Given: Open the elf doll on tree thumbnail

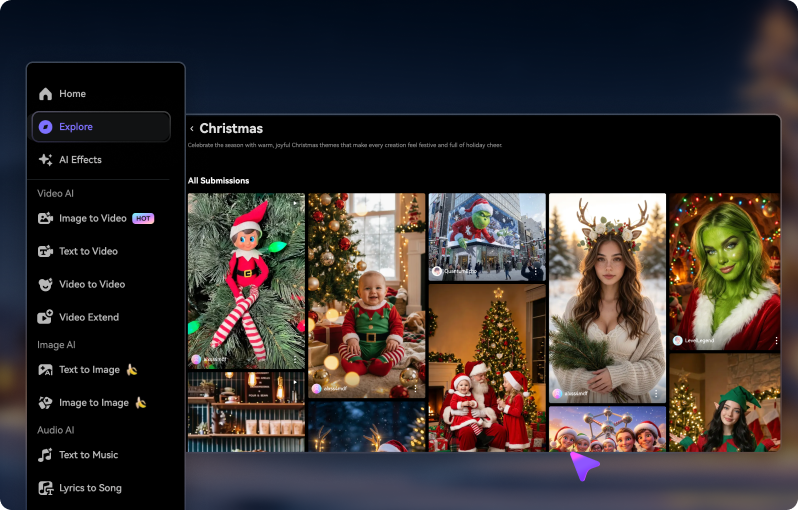Looking at the screenshot, I should click(x=246, y=281).
